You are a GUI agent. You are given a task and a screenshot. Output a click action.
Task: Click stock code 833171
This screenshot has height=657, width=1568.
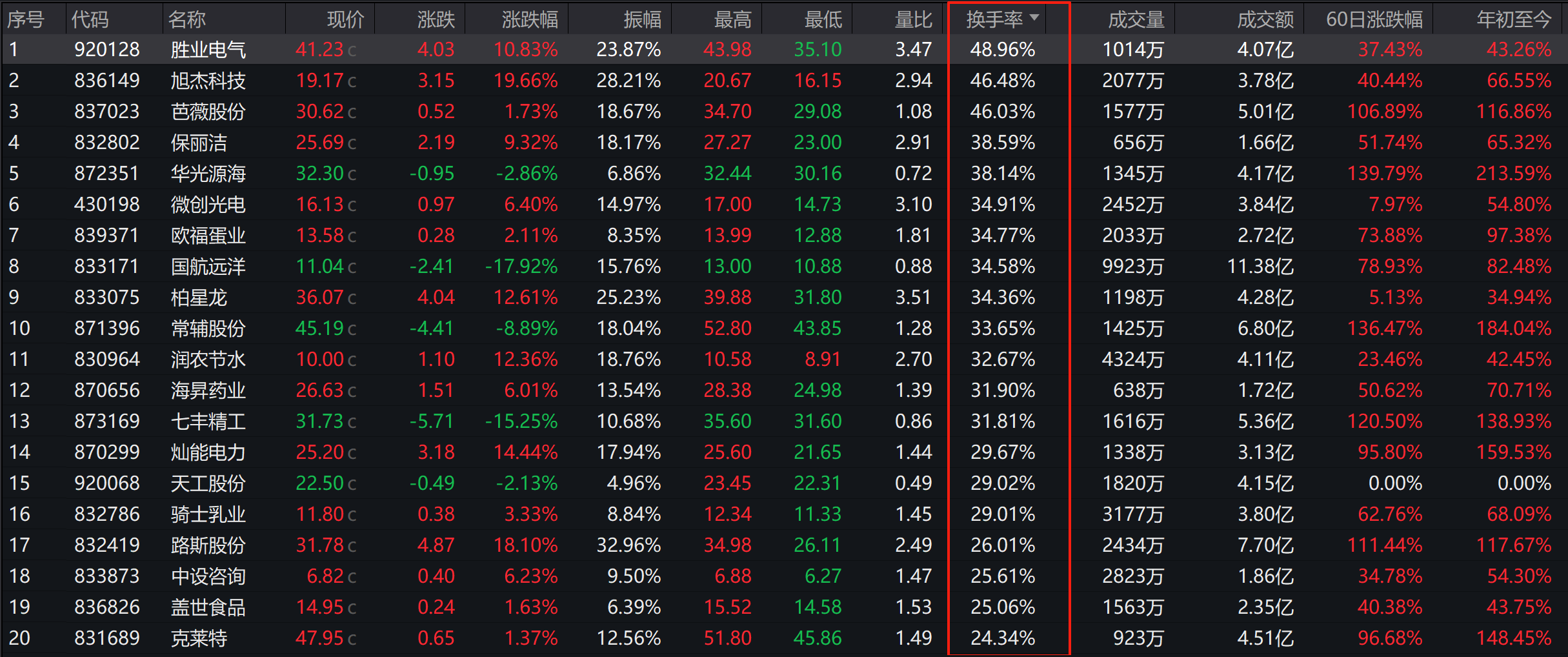pos(106,267)
